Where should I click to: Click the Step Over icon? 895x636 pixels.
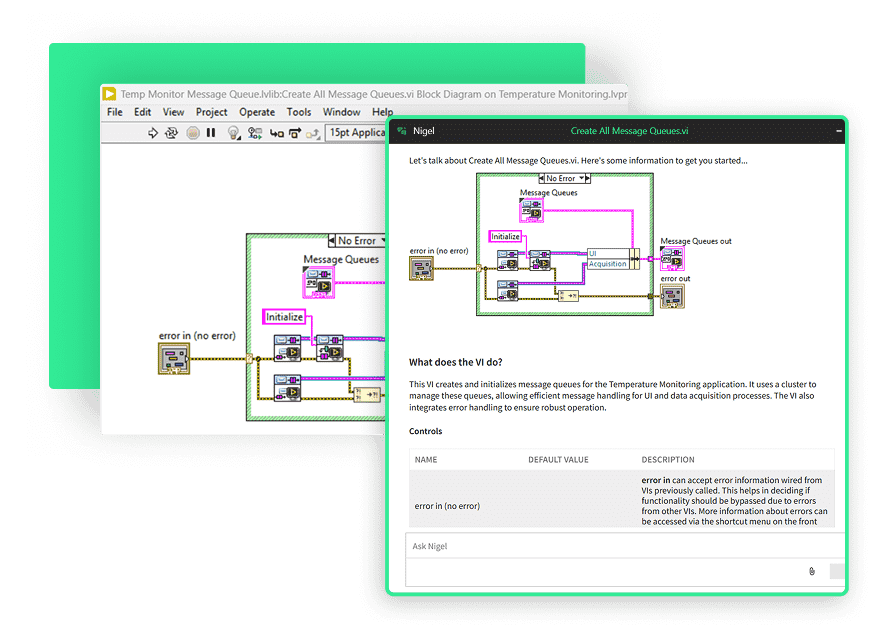click(x=294, y=132)
